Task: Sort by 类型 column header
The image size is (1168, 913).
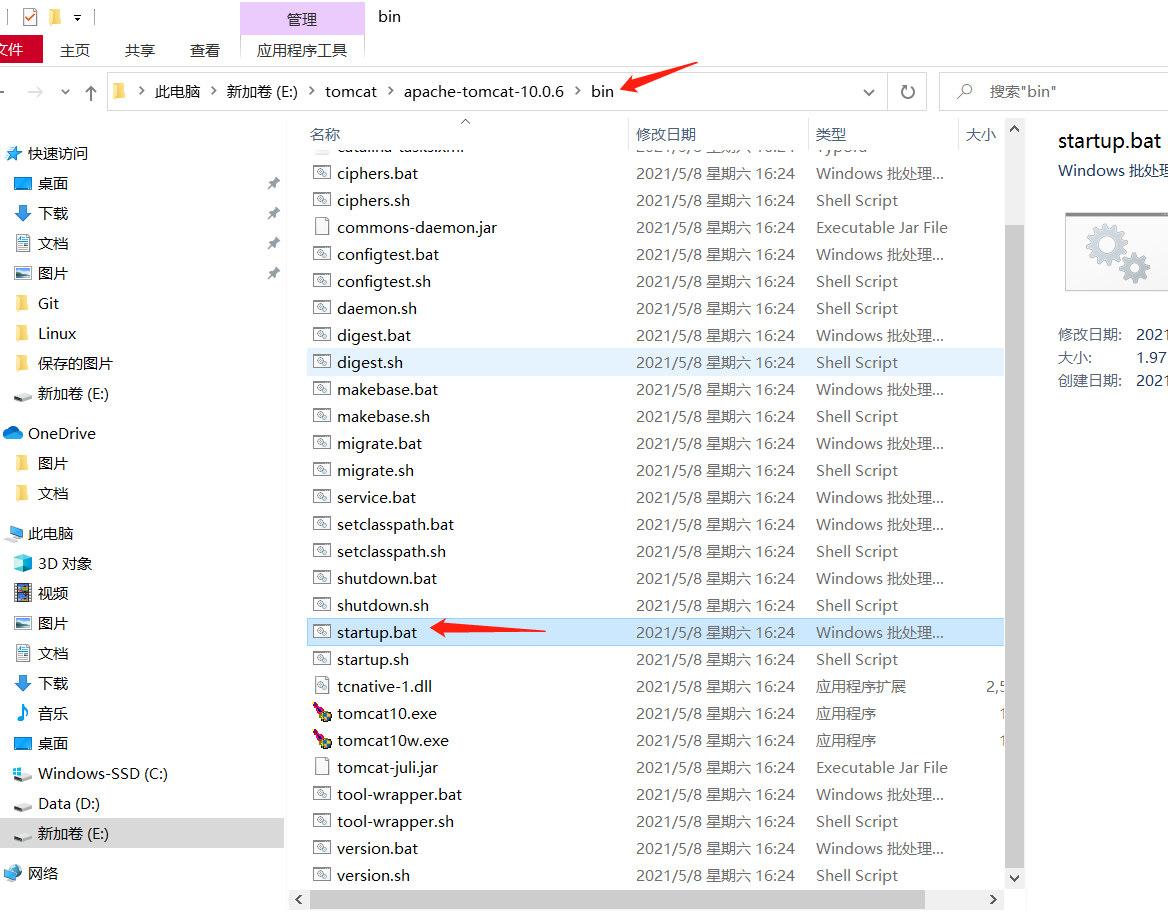Action: 831,134
